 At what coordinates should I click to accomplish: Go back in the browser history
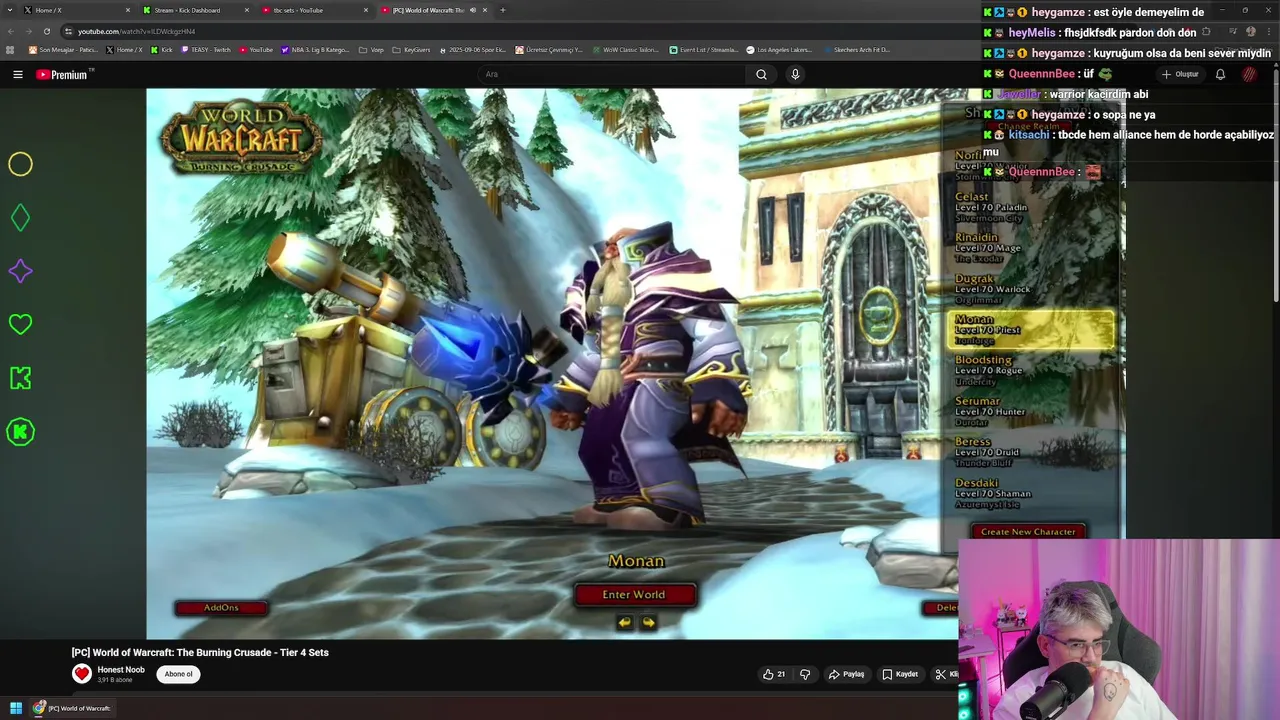(x=10, y=31)
